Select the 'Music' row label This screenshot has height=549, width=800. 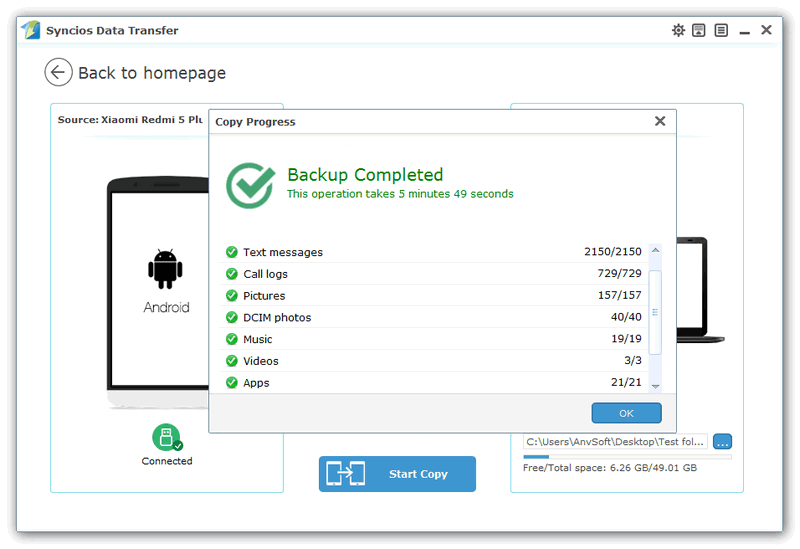(258, 339)
